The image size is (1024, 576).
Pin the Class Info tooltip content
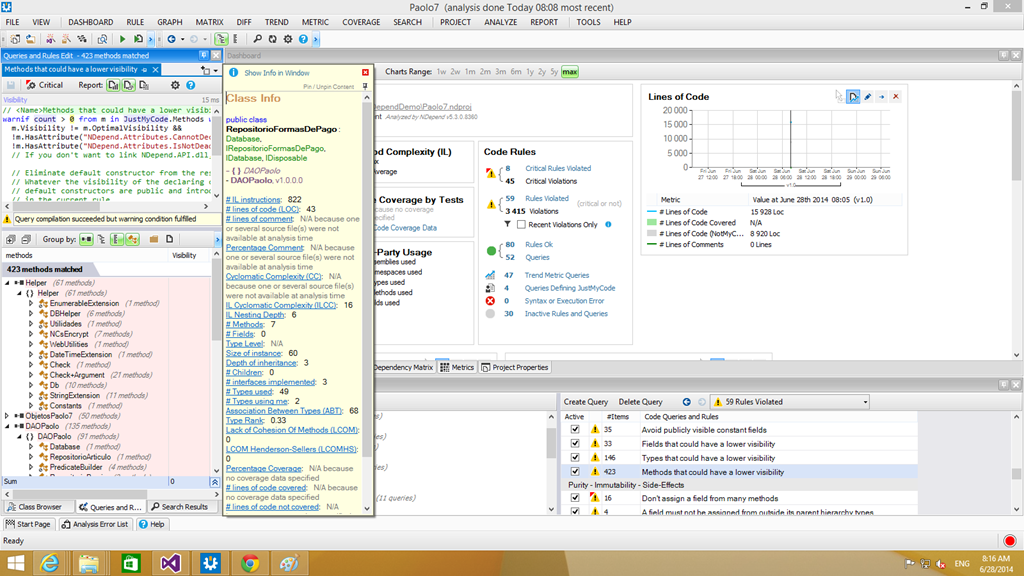[x=365, y=87]
